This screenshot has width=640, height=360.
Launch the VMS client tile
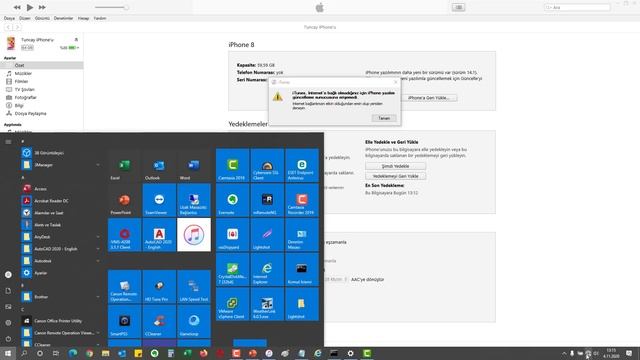124,235
